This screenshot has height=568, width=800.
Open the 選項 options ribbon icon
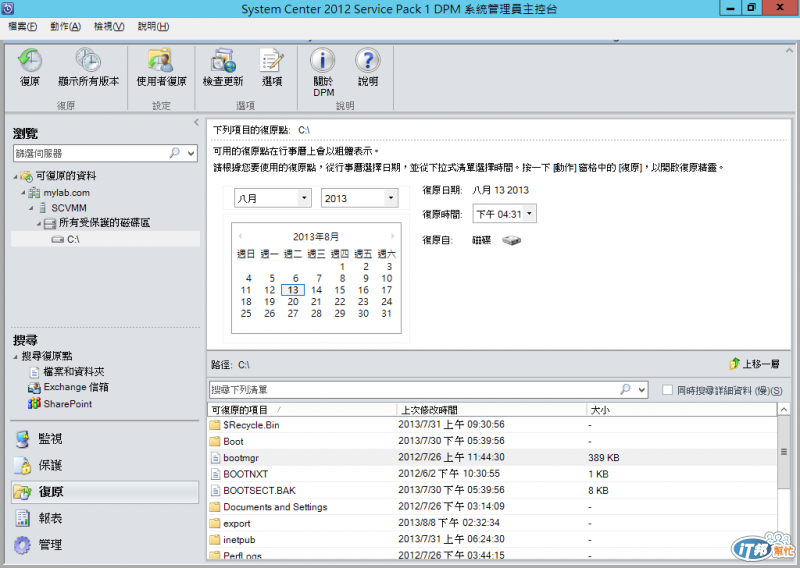pyautogui.click(x=271, y=61)
